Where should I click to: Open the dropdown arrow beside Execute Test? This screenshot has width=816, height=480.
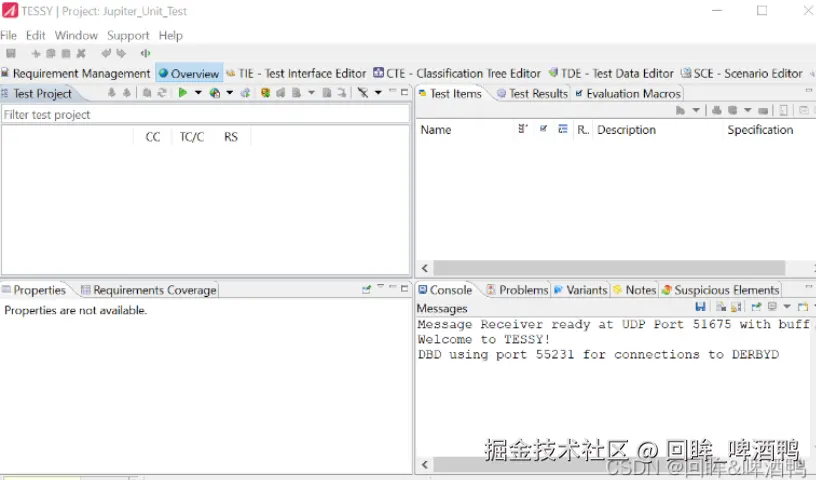[198, 93]
